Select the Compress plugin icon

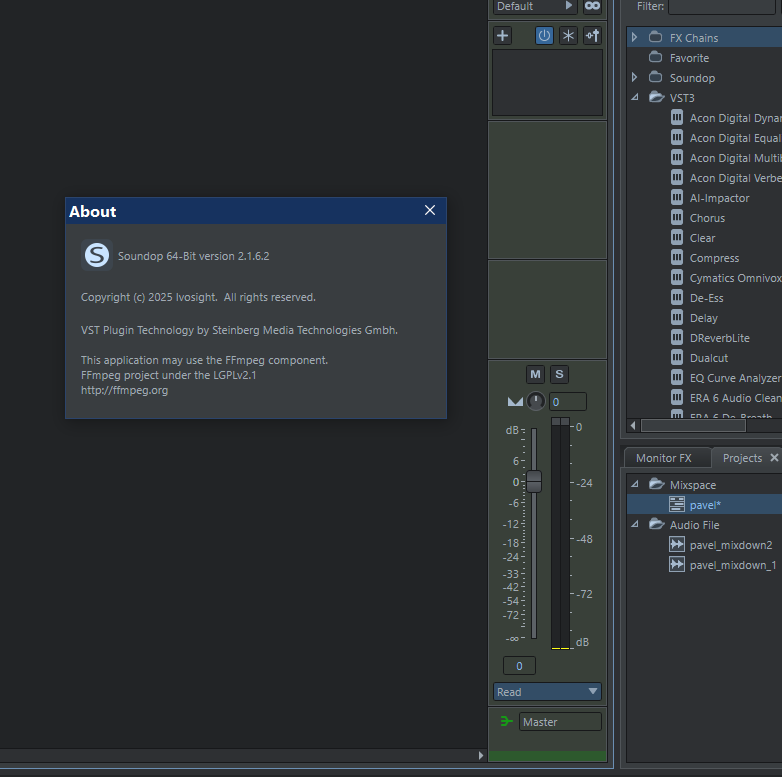677,257
